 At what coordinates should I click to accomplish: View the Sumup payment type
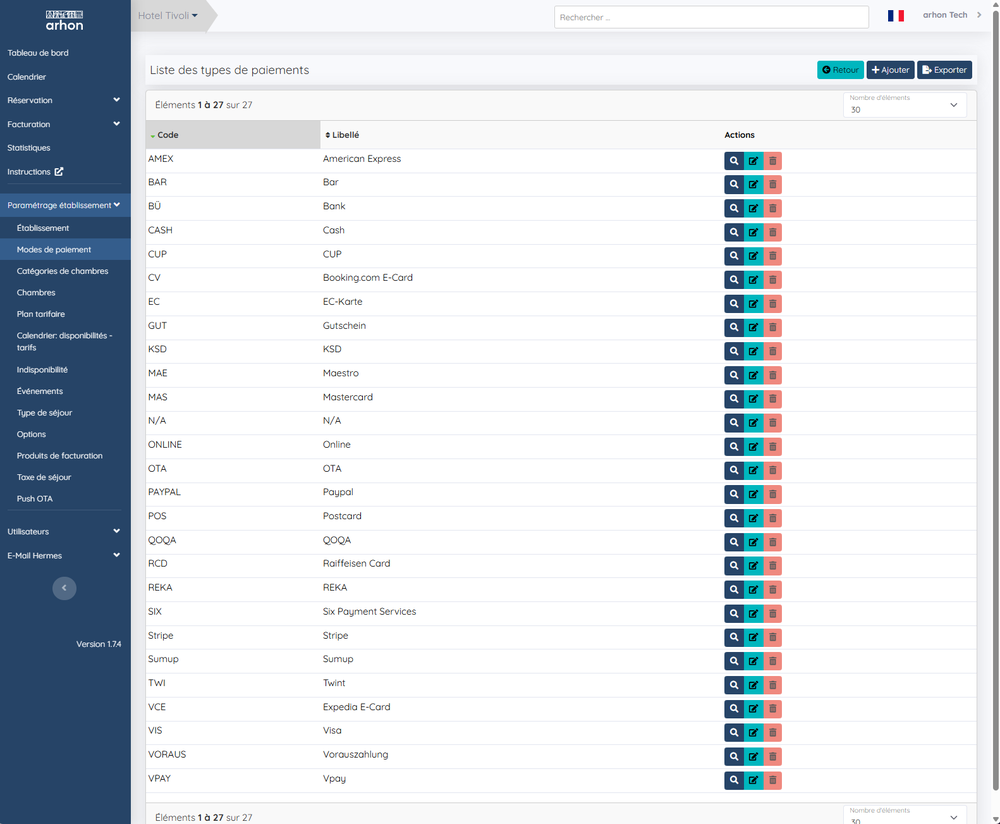point(734,661)
